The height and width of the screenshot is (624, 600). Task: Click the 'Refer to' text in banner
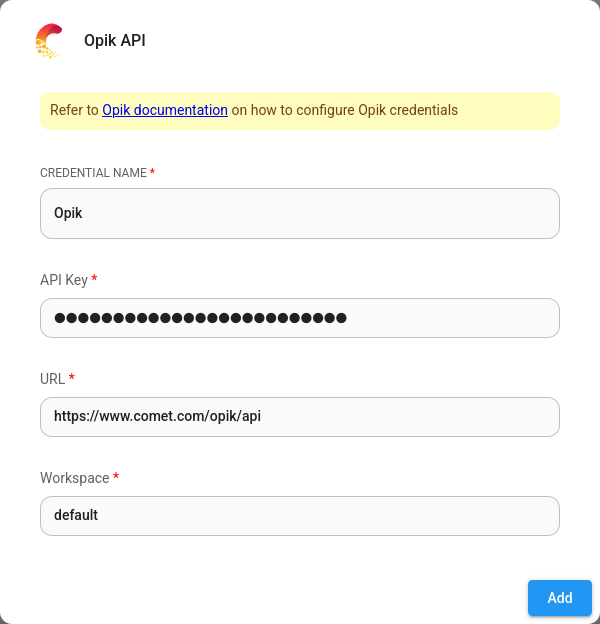pyautogui.click(x=75, y=110)
